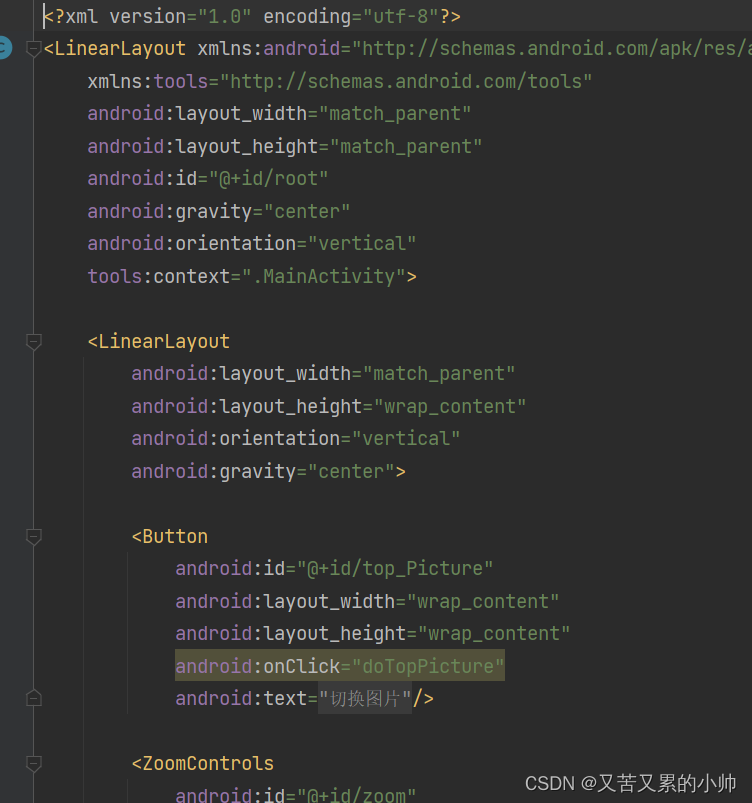Click tools:context ".MainActivity" value

(x=324, y=277)
